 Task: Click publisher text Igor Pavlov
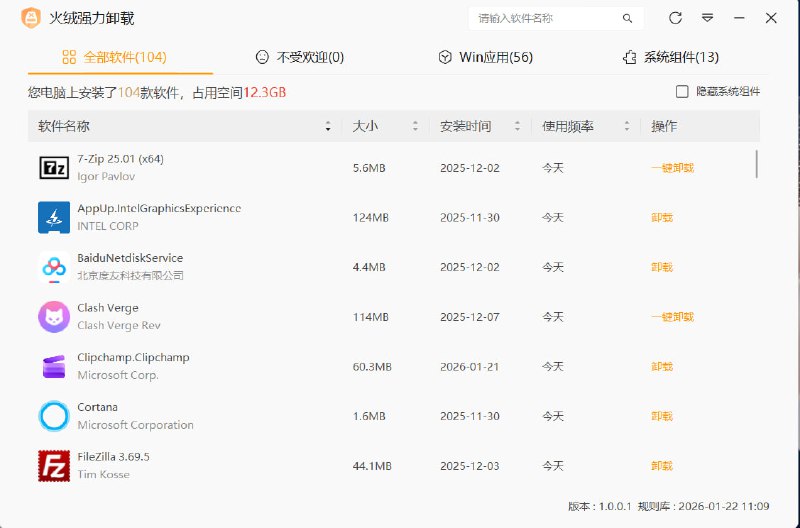pos(106,177)
